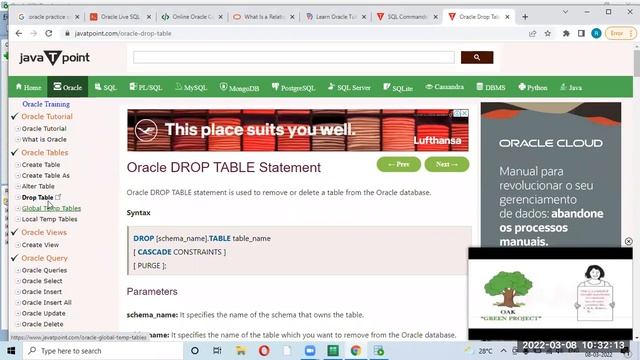Click the Lufthansa banner advertisement
This screenshot has height=360, width=640.
tap(298, 130)
